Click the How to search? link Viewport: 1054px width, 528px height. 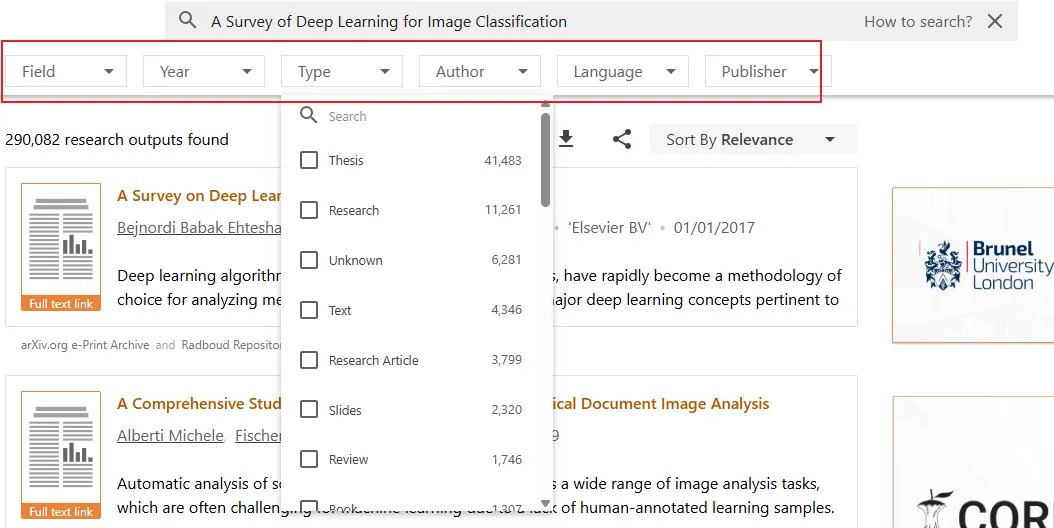click(x=917, y=21)
